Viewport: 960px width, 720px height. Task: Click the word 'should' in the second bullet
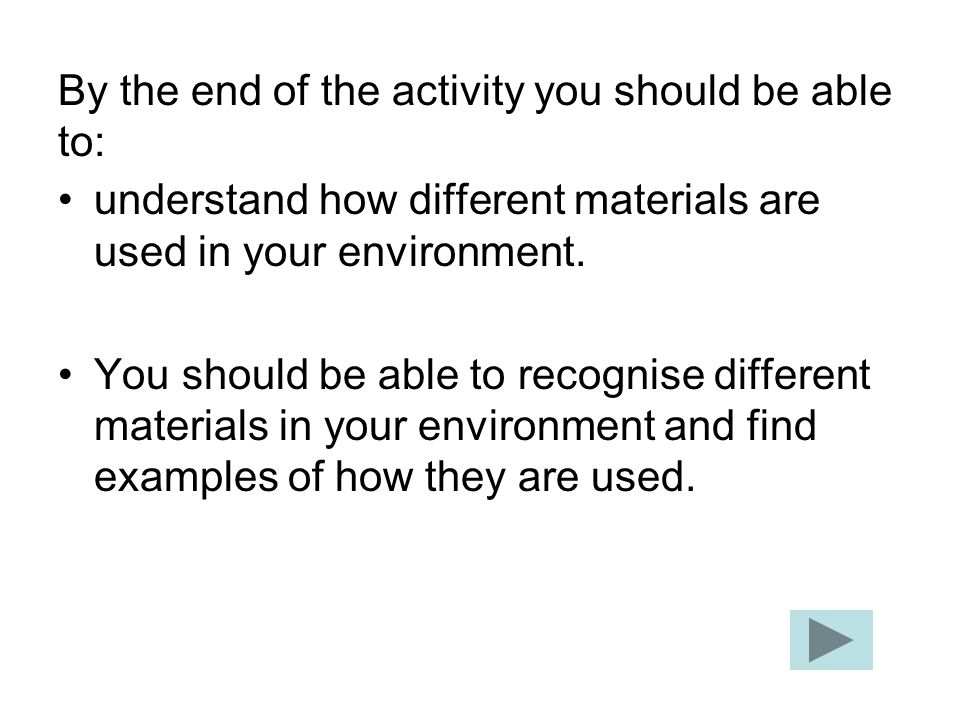(244, 374)
